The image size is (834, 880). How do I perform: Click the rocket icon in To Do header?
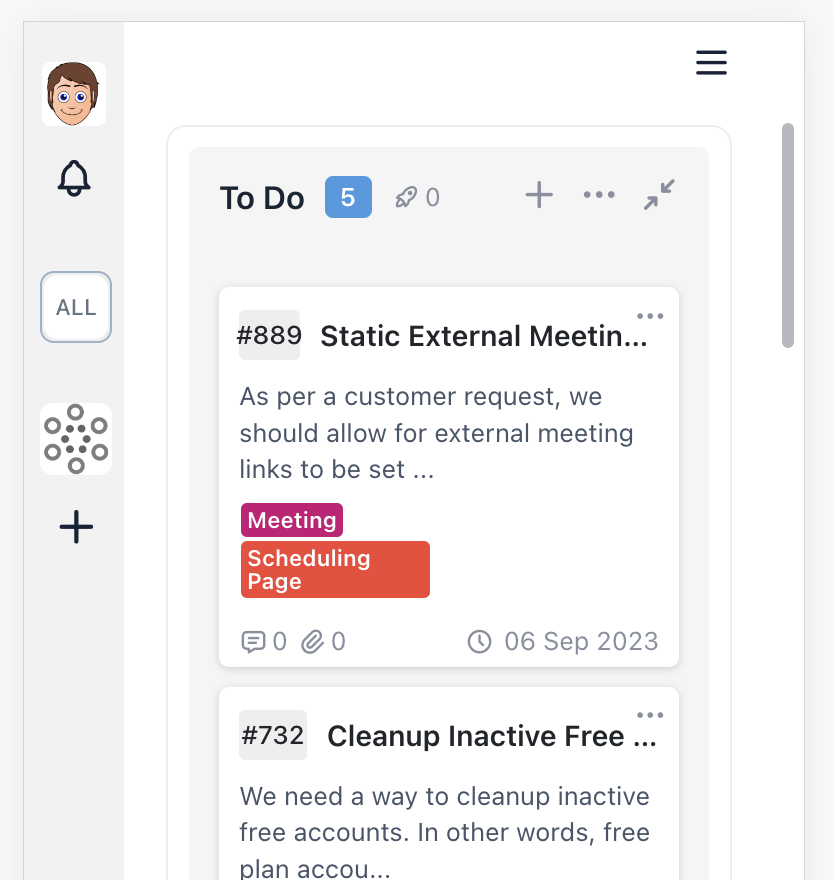point(405,197)
